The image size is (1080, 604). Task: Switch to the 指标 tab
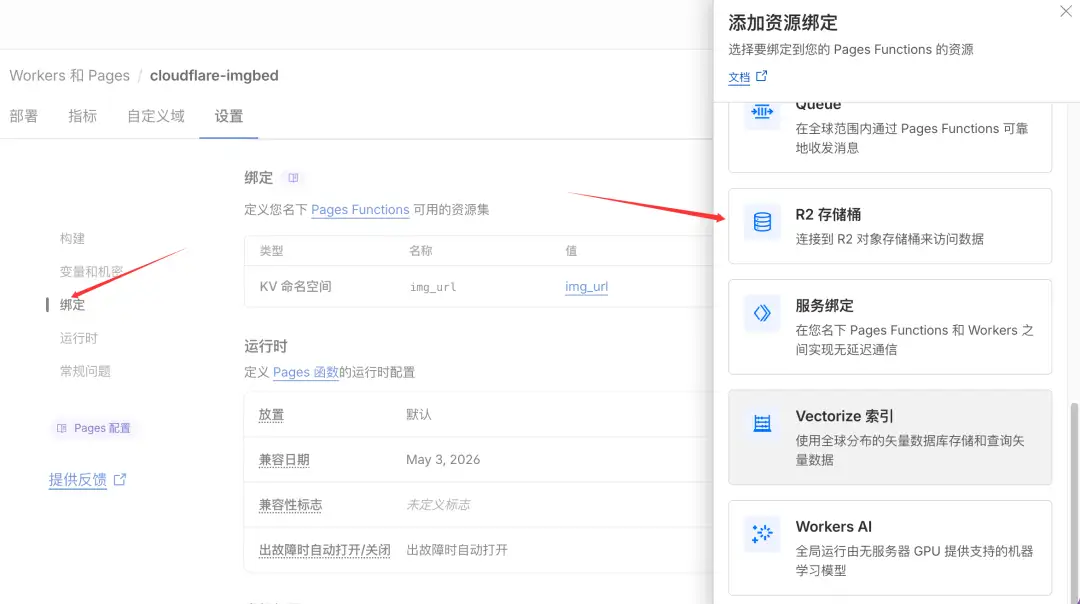[83, 116]
